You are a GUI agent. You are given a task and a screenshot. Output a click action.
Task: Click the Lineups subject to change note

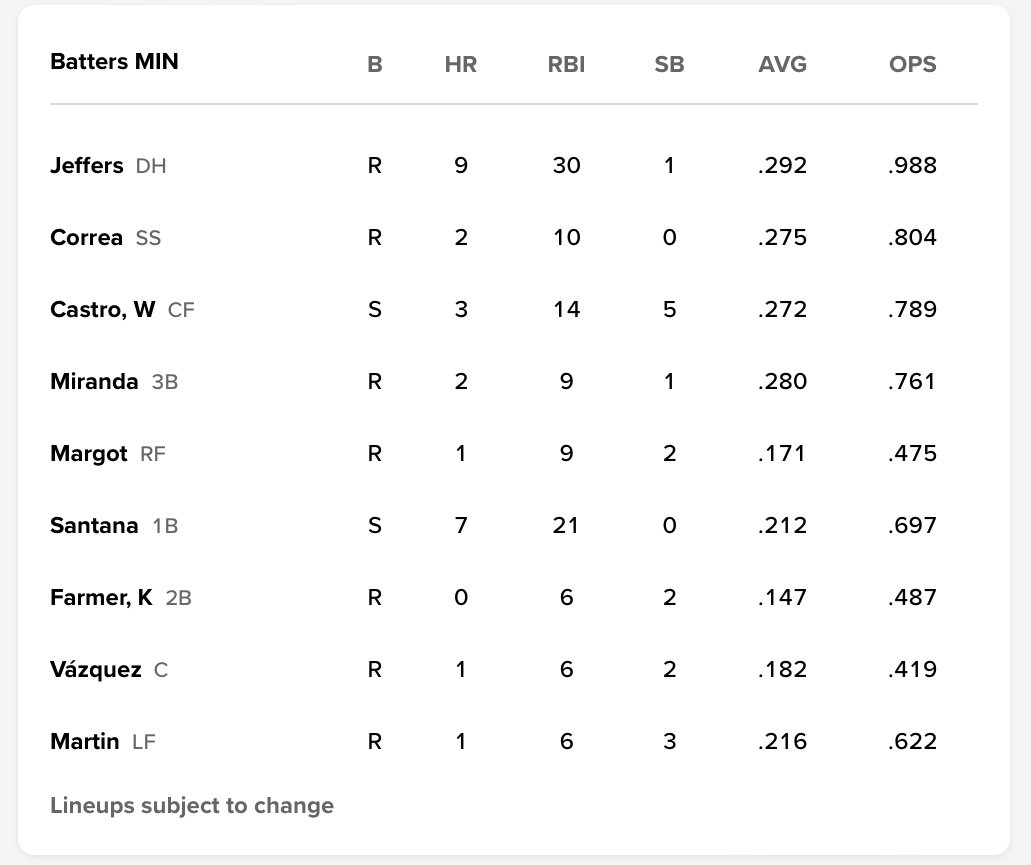tap(192, 806)
